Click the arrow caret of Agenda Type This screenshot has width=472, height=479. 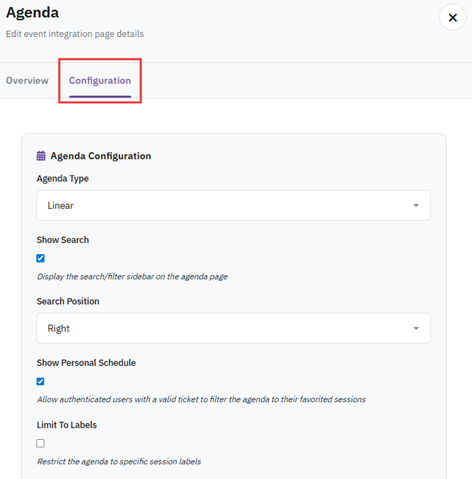416,205
